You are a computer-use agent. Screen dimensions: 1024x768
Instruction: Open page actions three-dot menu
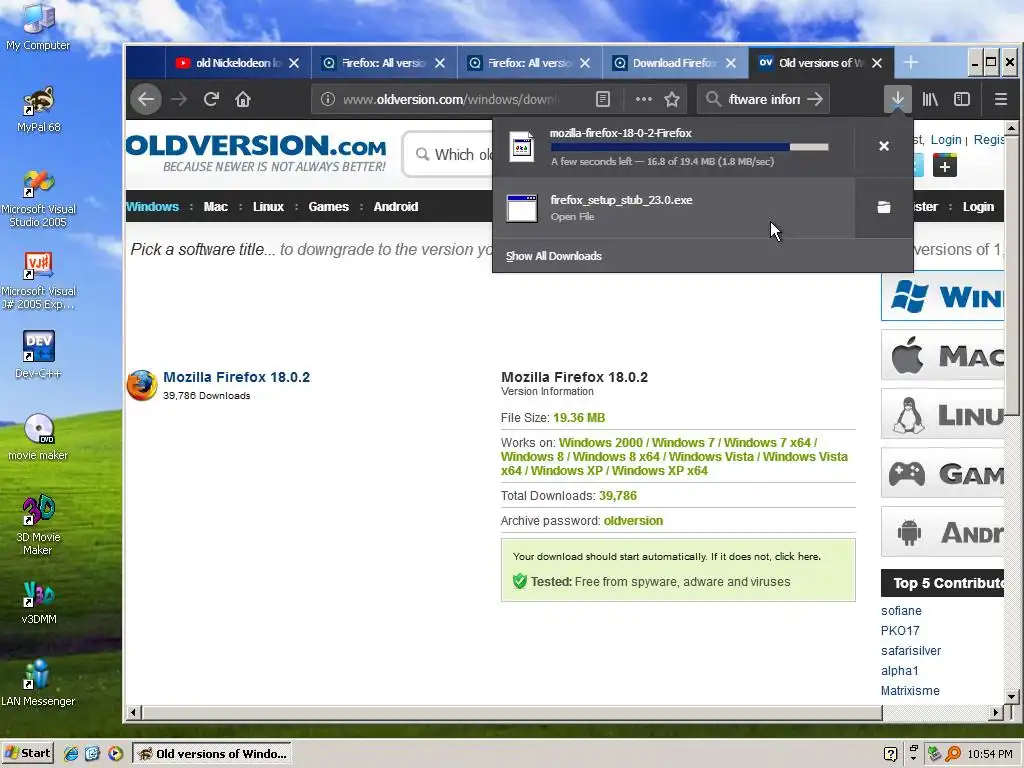[644, 99]
